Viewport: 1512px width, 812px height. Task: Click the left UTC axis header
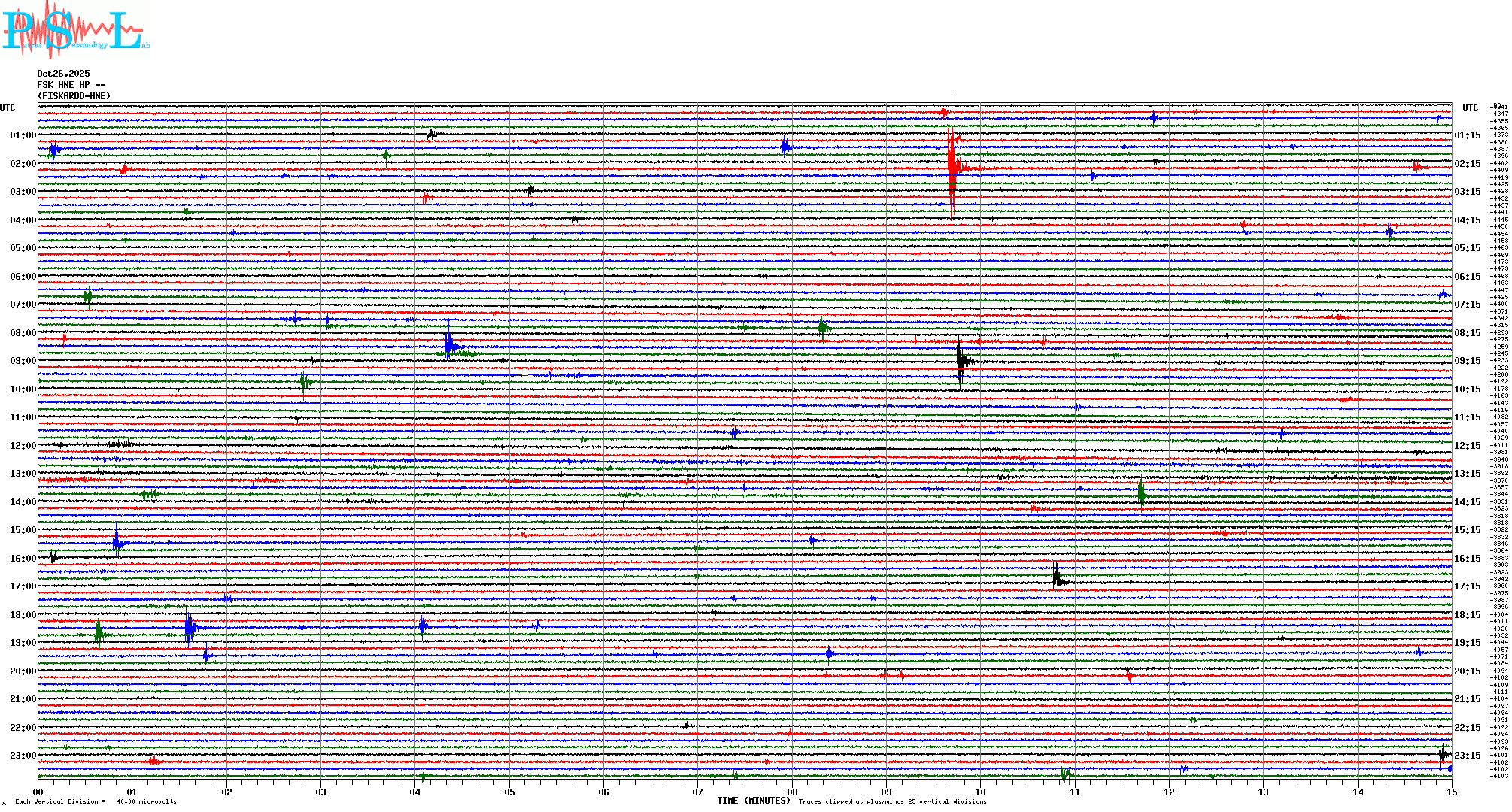click(x=8, y=108)
